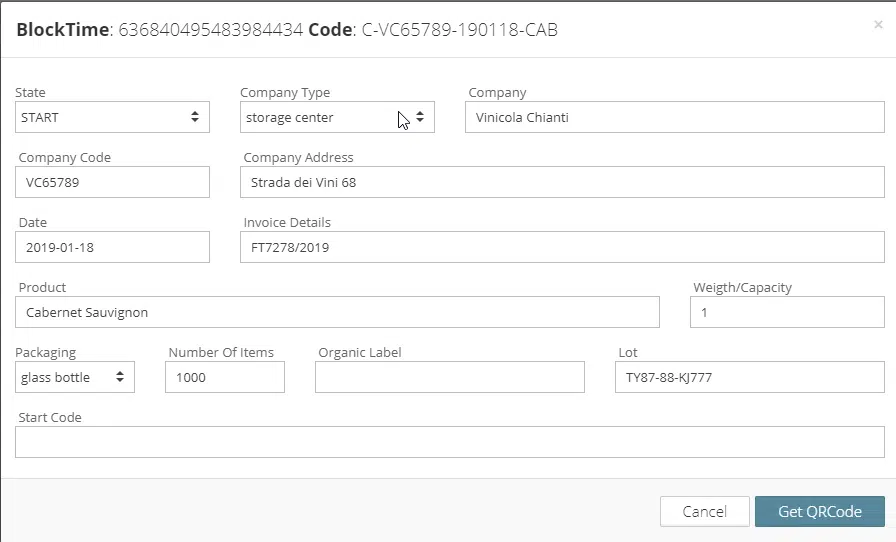Click the Date field 2019-01-18
896x542 pixels.
[113, 247]
